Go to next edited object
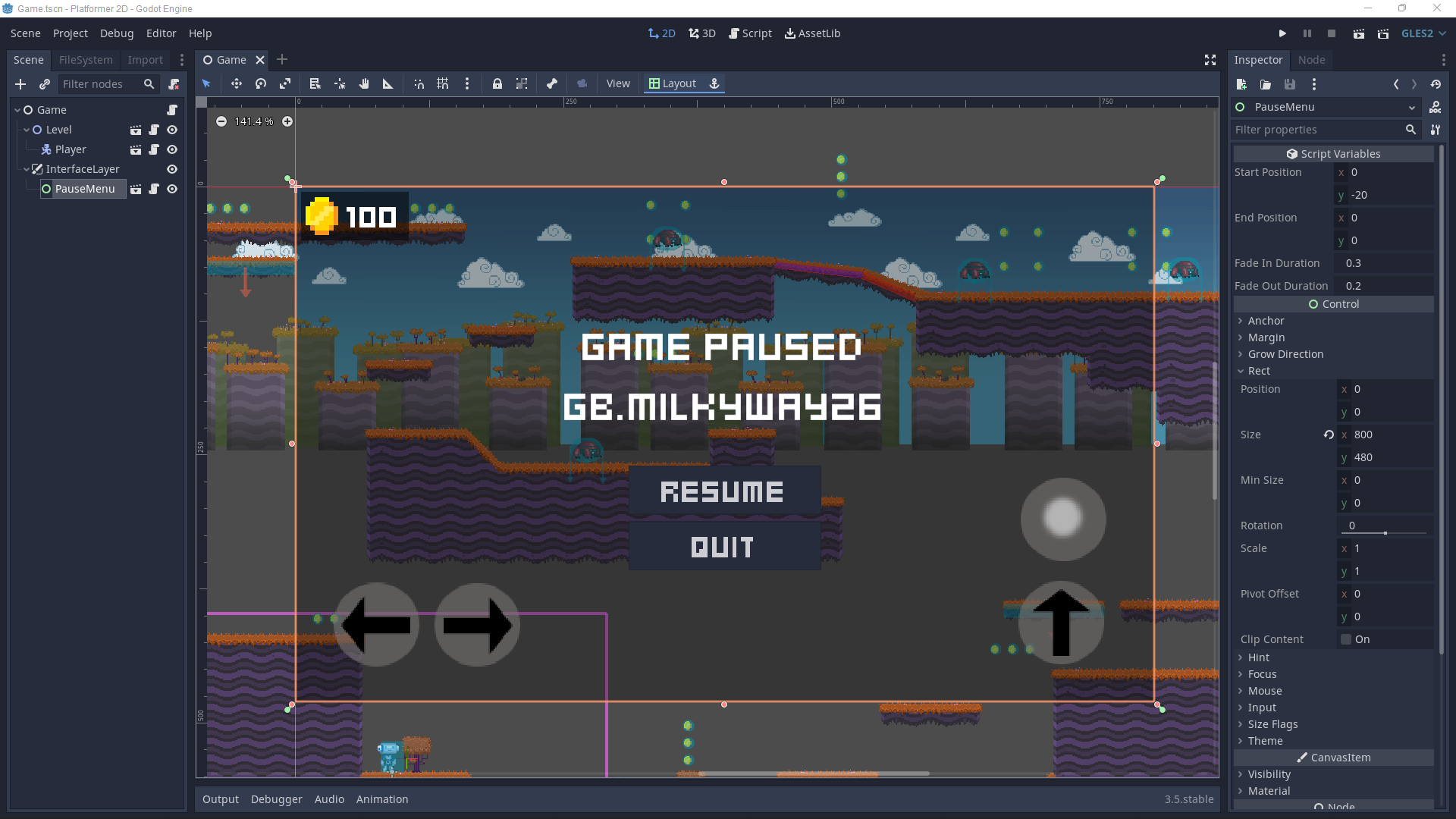The height and width of the screenshot is (819, 1456). pyautogui.click(x=1414, y=84)
